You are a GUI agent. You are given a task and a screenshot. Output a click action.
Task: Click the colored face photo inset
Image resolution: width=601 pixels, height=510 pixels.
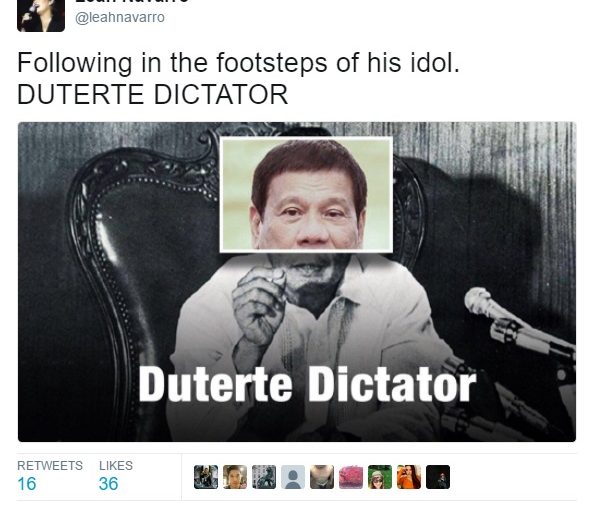[x=306, y=195]
